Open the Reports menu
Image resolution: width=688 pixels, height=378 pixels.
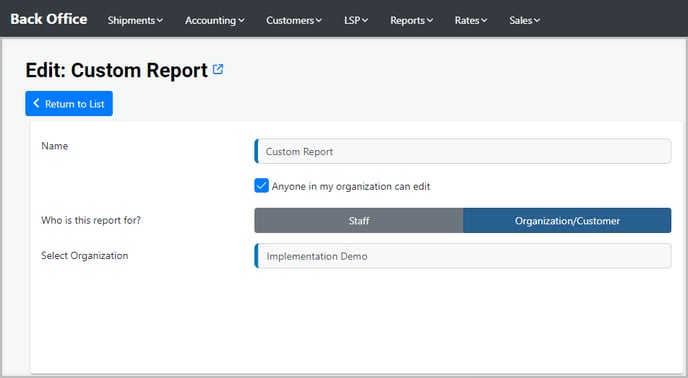412,20
